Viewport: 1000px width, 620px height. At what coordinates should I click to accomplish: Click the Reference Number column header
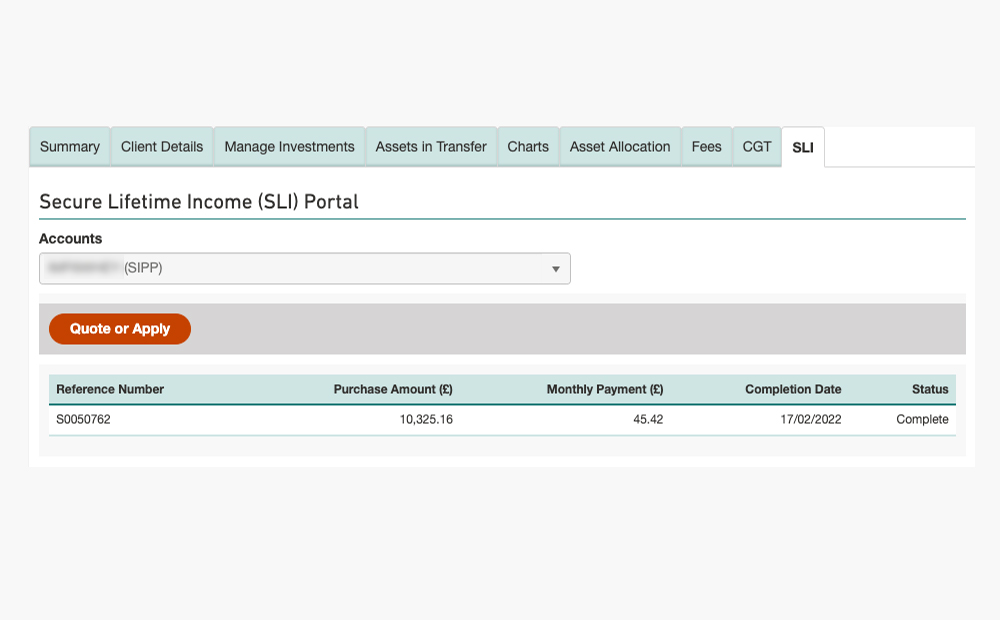pyautogui.click(x=110, y=389)
